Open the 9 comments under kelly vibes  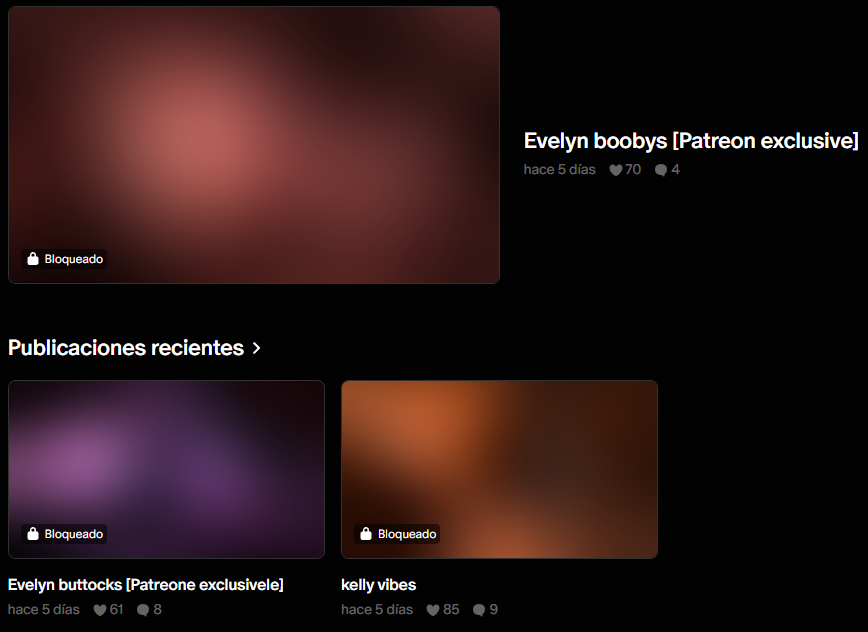(x=479, y=609)
